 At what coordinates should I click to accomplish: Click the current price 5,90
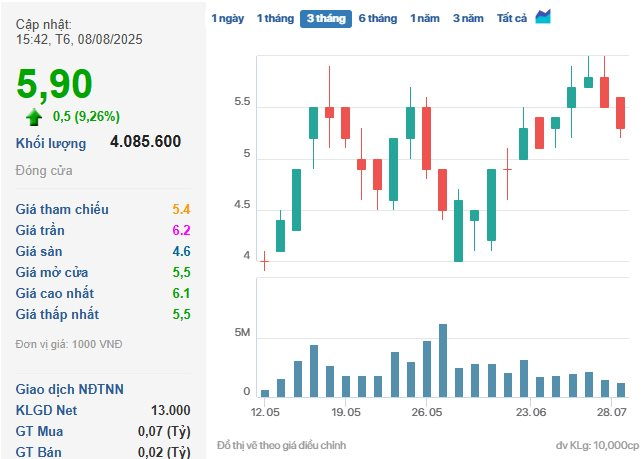tap(55, 84)
